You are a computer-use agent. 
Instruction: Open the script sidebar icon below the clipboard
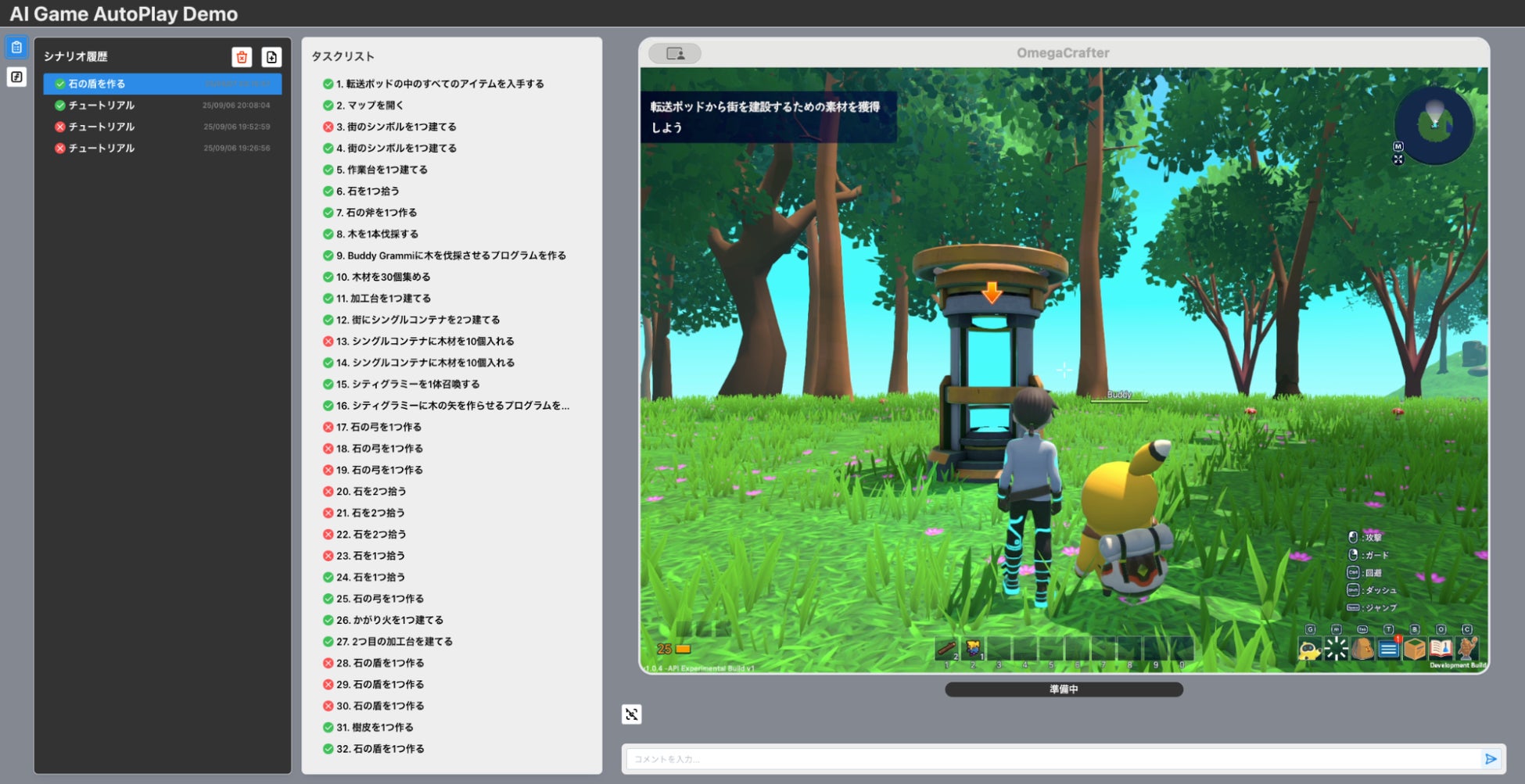16,77
